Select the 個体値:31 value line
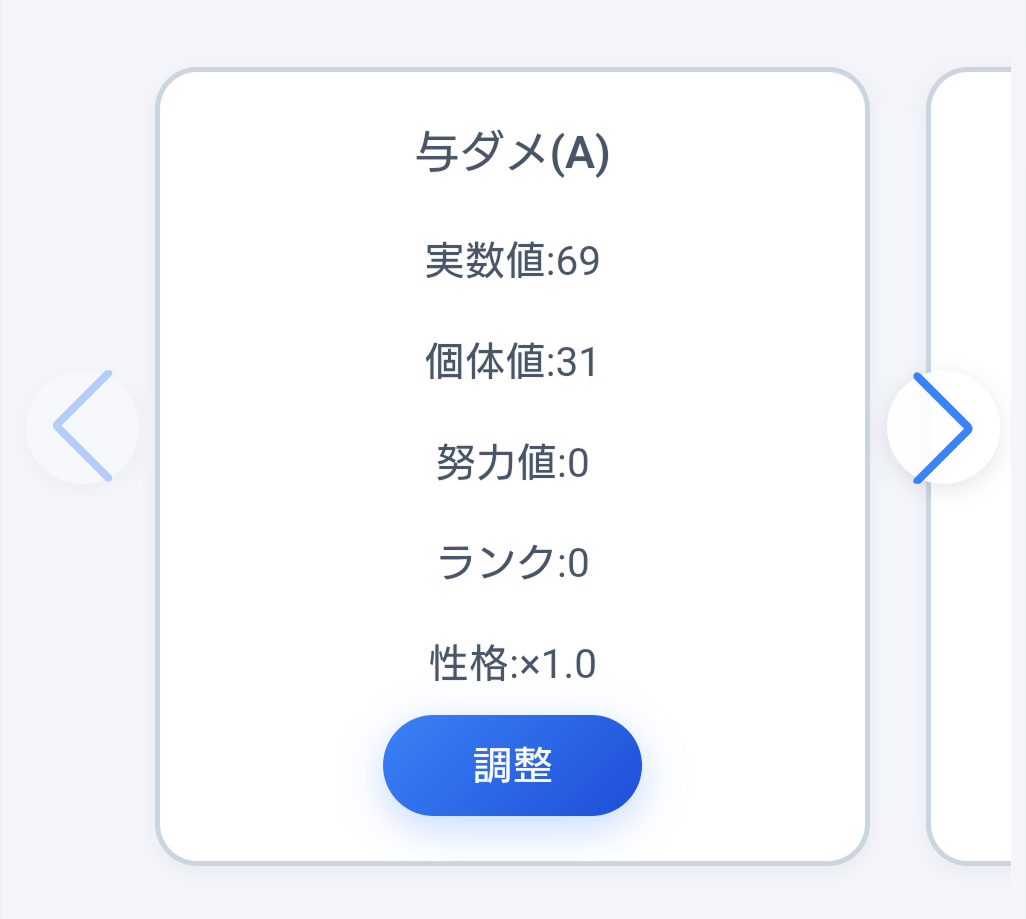 coord(512,360)
